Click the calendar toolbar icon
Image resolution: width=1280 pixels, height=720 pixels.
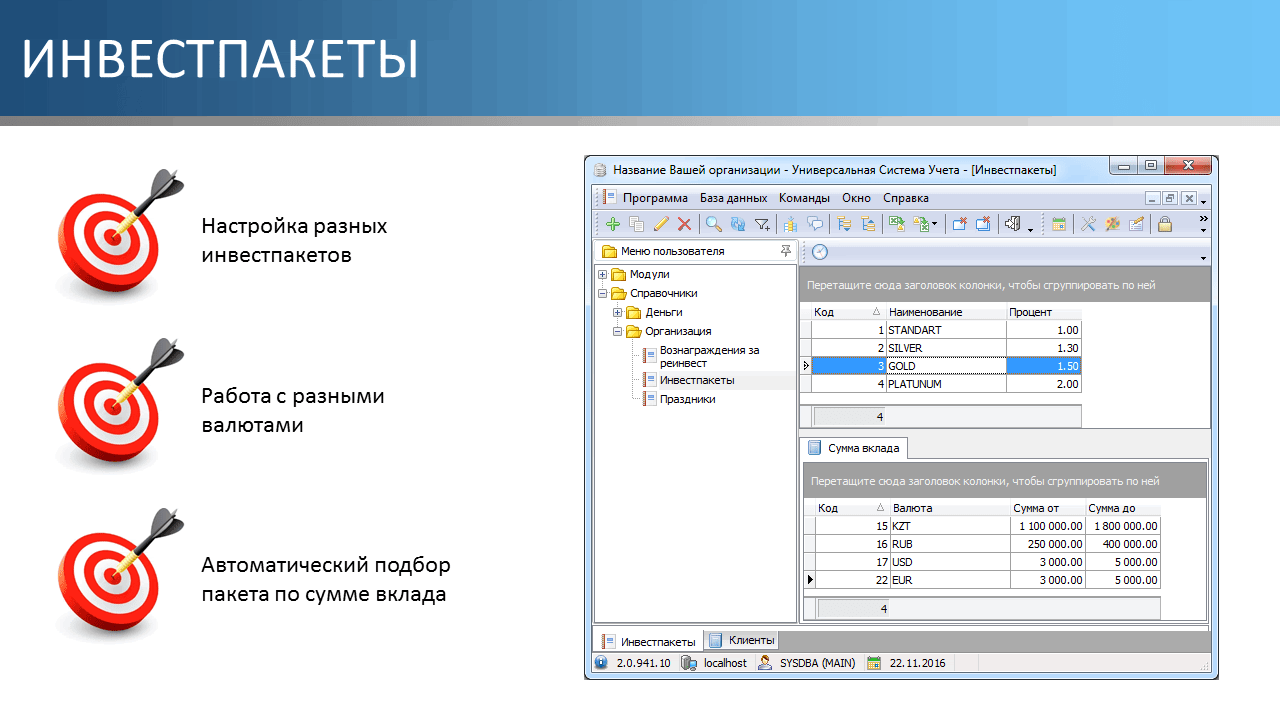[x=1059, y=224]
